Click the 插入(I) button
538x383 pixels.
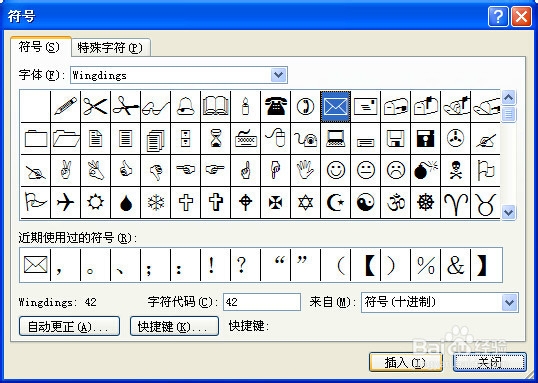click(x=406, y=362)
